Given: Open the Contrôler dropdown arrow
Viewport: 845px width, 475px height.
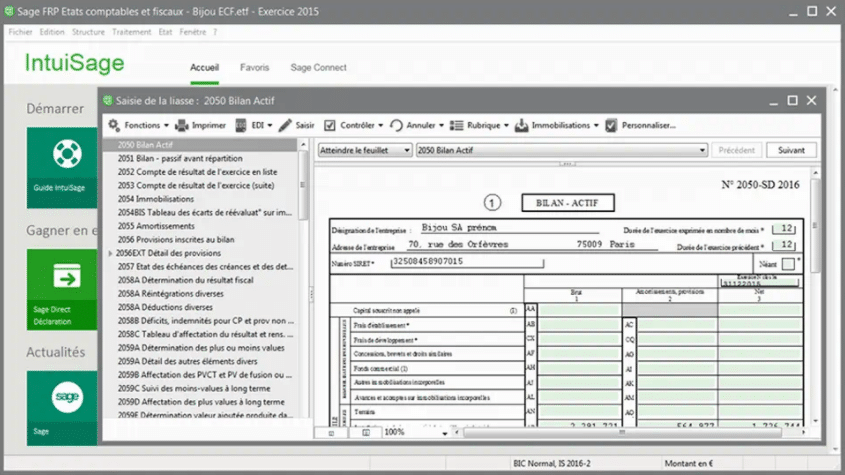Looking at the screenshot, I should [380, 126].
